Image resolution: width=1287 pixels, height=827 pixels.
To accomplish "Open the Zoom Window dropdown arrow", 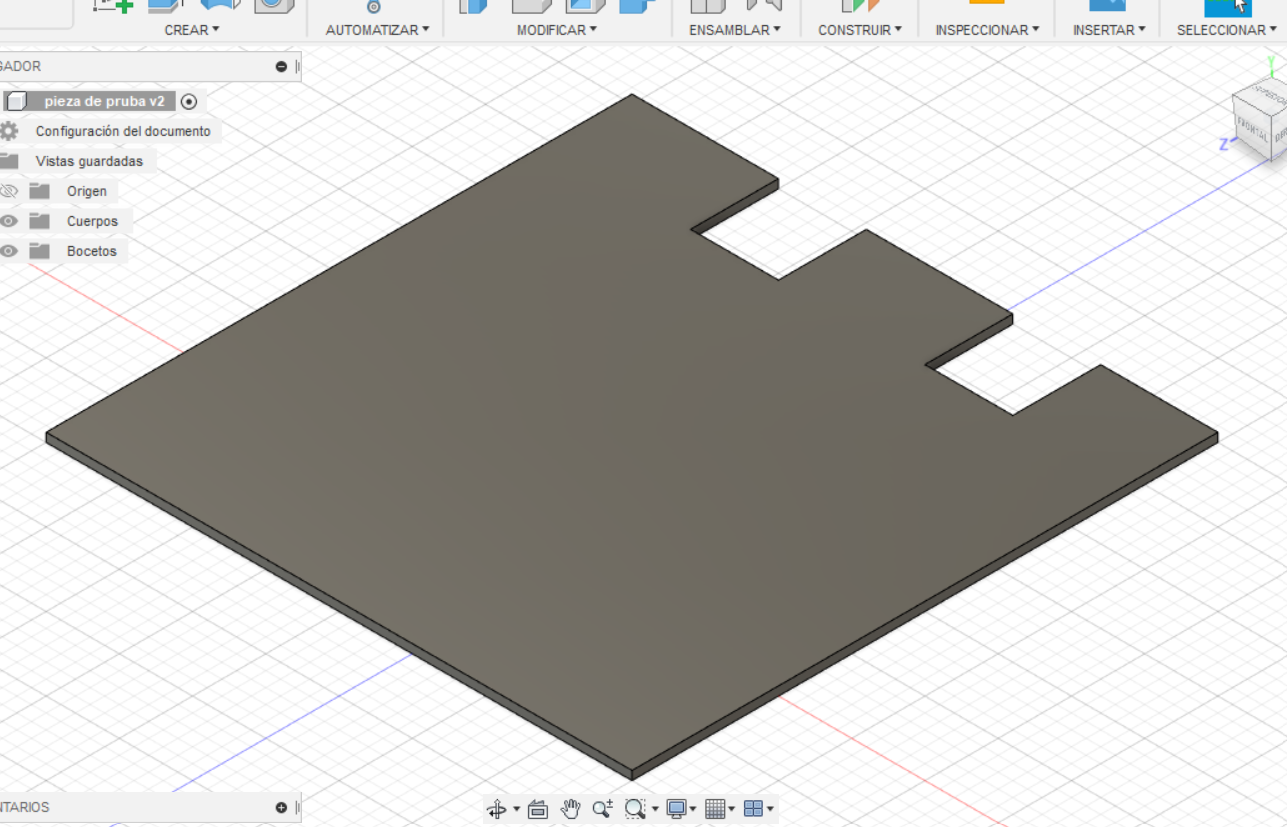I will (655, 809).
